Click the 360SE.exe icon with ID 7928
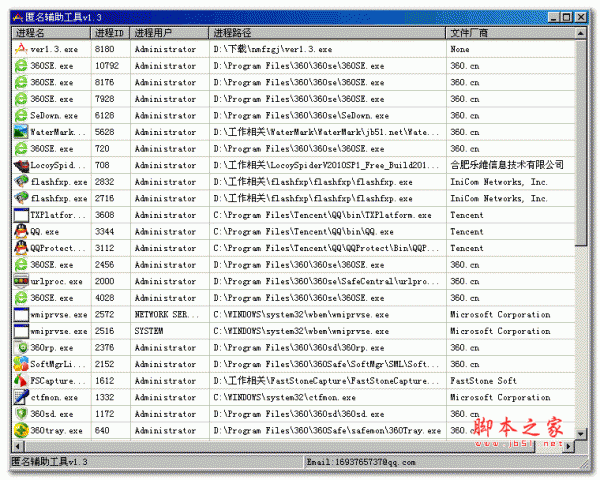This screenshot has height=480, width=600. point(21,99)
